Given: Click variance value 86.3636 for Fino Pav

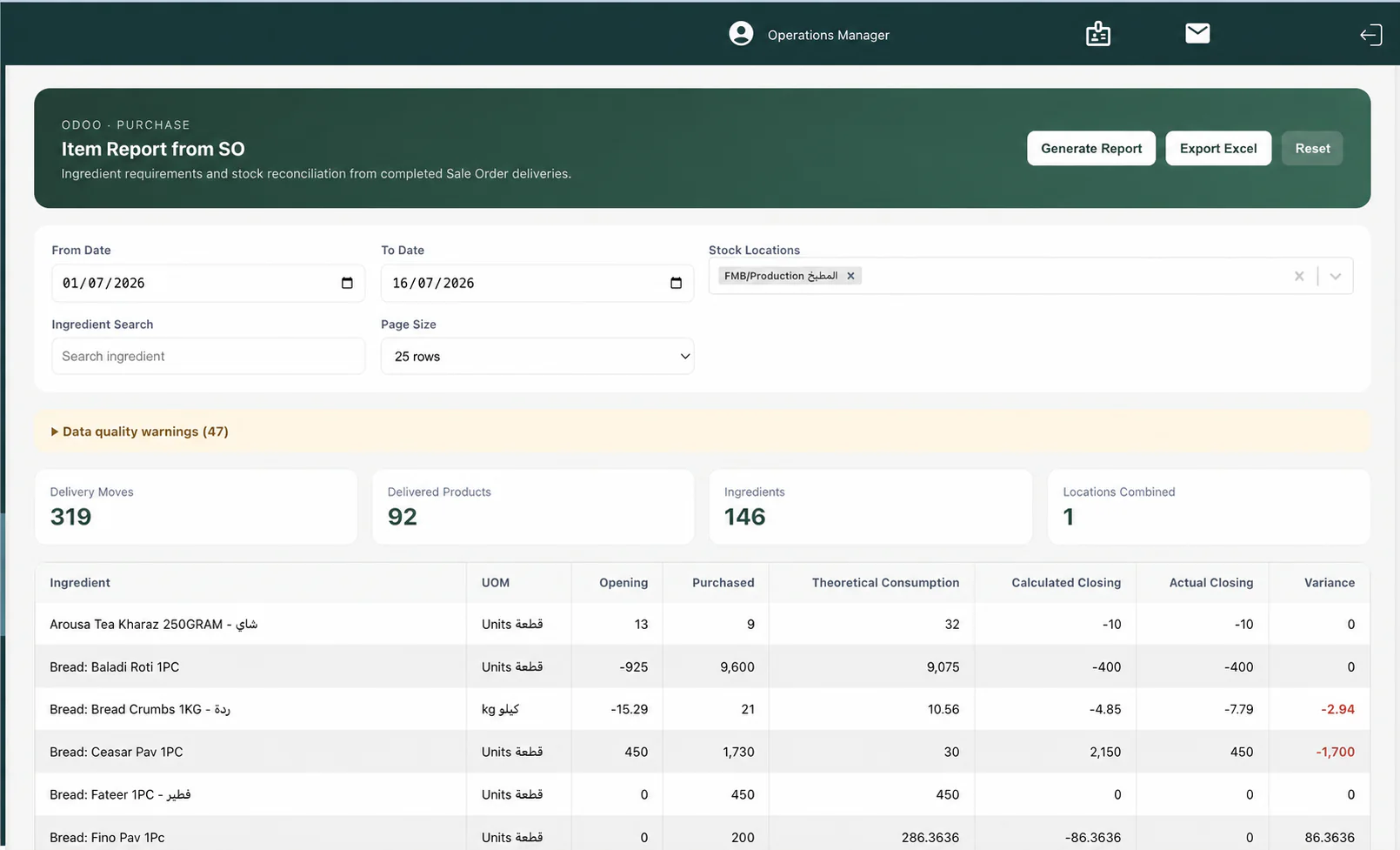Looking at the screenshot, I should [x=1330, y=837].
